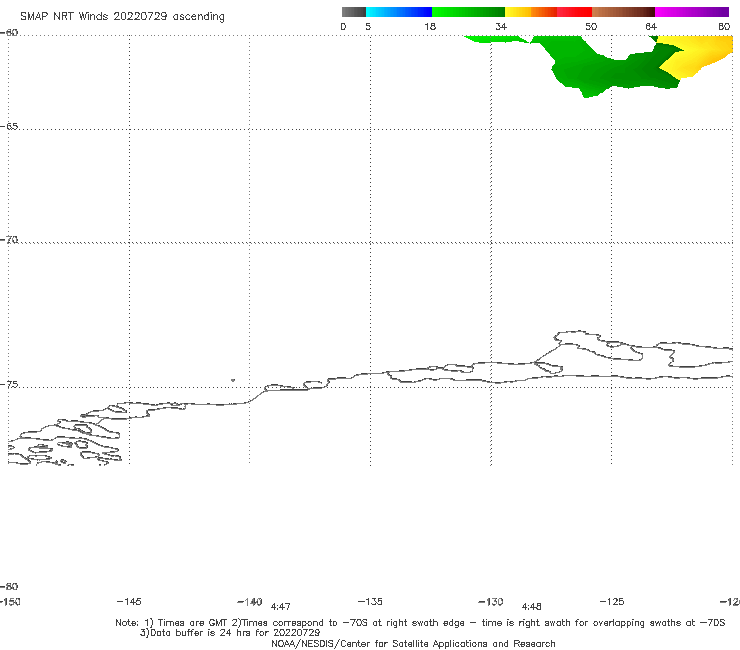Click the latitude label '-80'
The width and height of the screenshot is (740, 650).
(9, 587)
